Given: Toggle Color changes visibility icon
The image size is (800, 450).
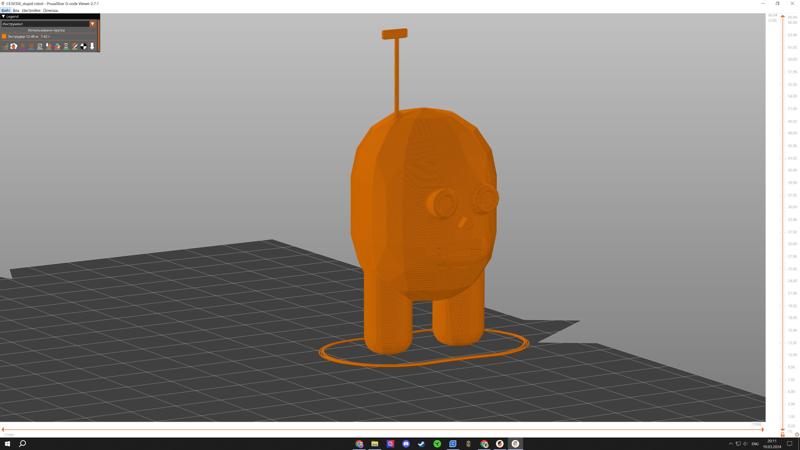Looking at the screenshot, I should coord(57,46).
